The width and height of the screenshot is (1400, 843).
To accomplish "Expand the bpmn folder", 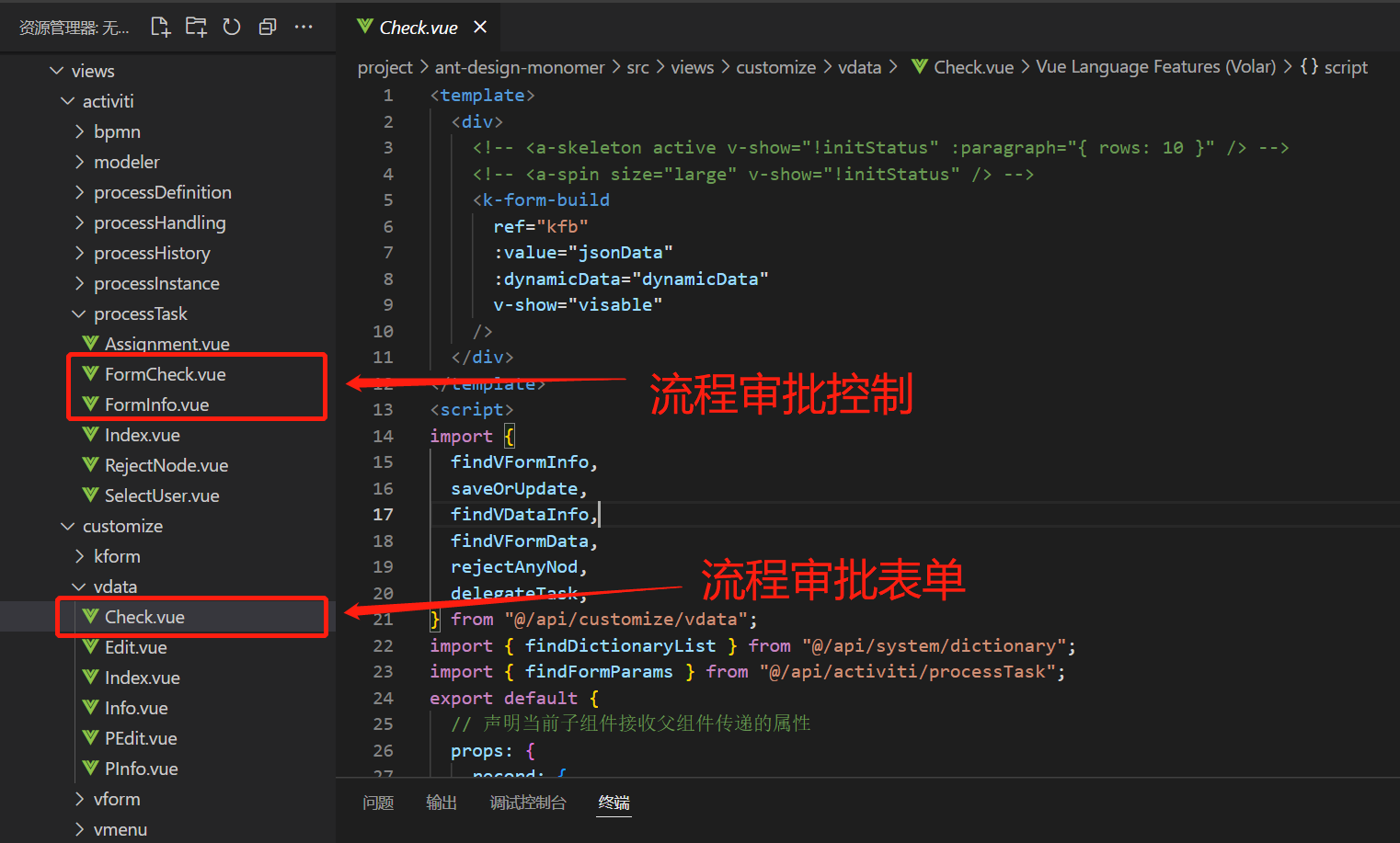I will (x=79, y=131).
